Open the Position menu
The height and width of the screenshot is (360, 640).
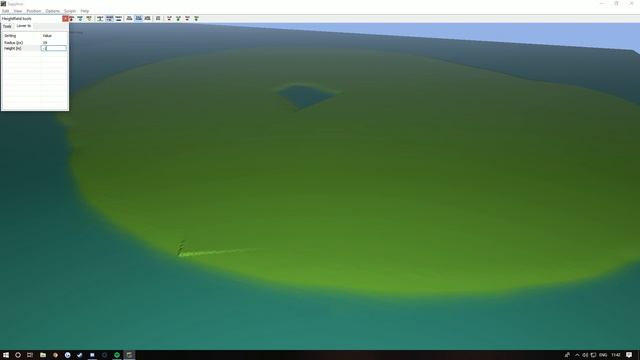tap(34, 11)
